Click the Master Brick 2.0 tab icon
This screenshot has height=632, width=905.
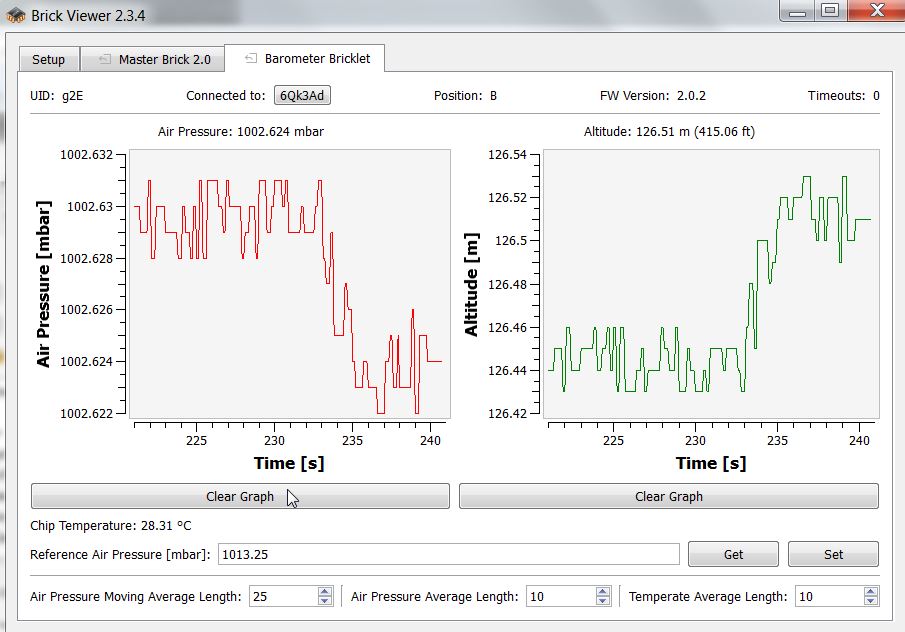pyautogui.click(x=104, y=60)
